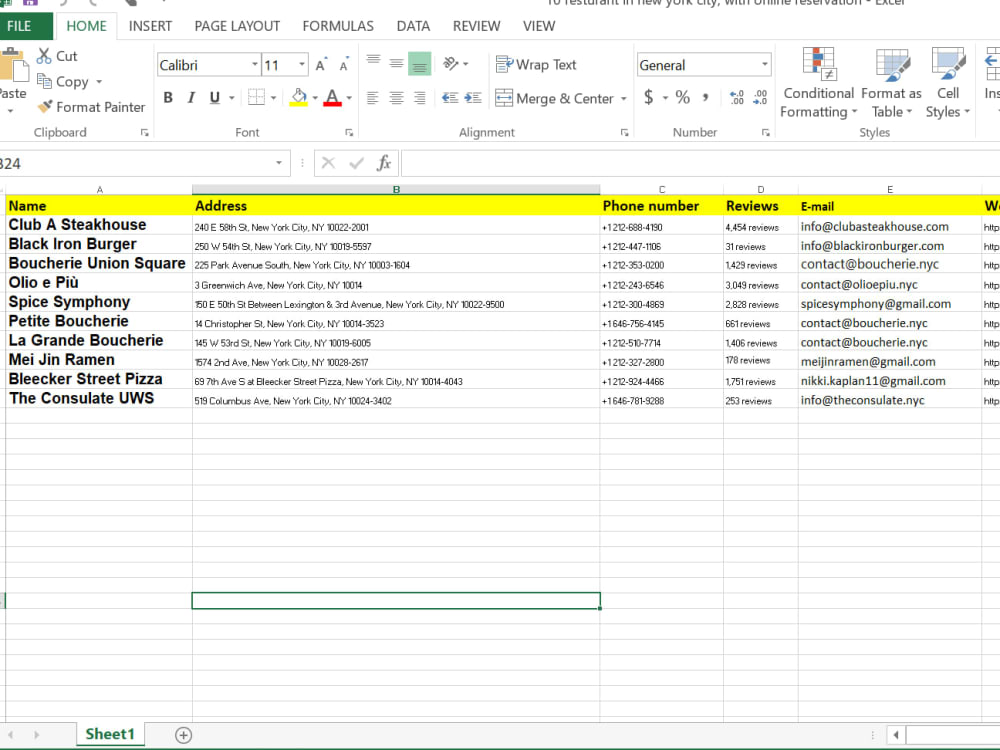This screenshot has width=1000, height=750.
Task: Select the Phone number header cell
Action: click(661, 206)
